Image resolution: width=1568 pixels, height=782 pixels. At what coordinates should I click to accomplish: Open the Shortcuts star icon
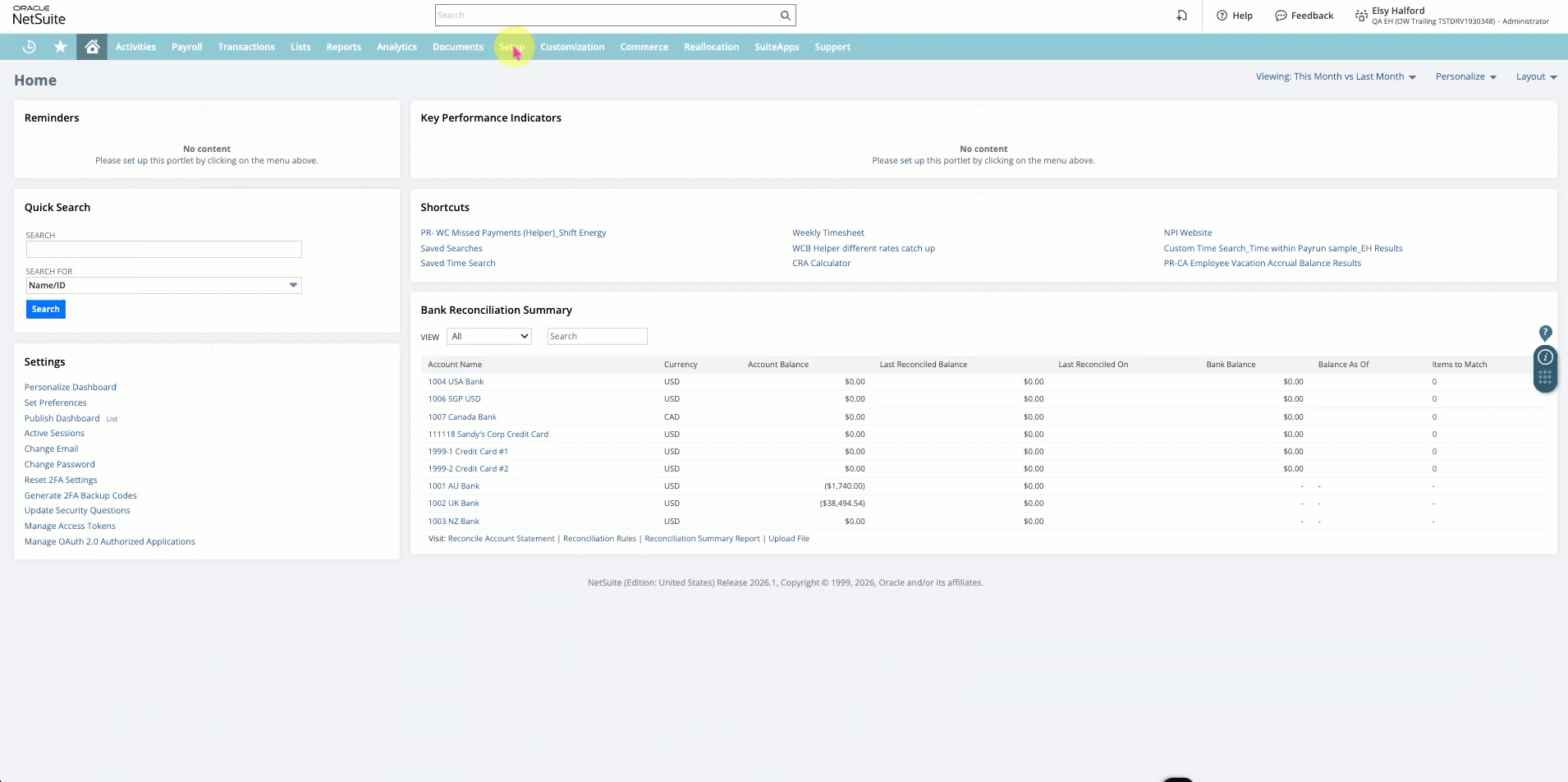pos(60,47)
